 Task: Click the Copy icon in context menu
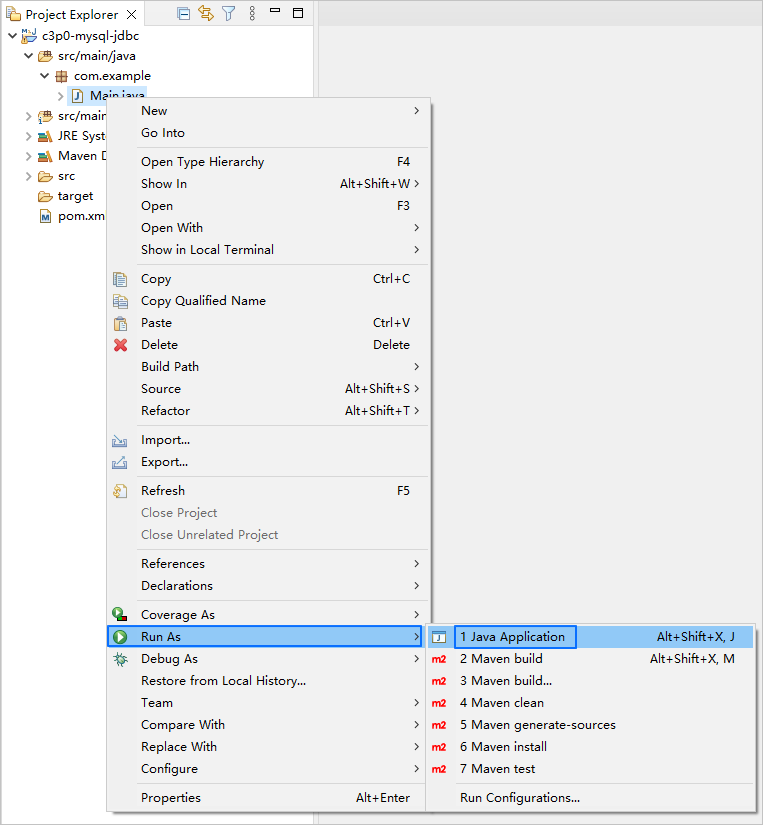pos(121,279)
